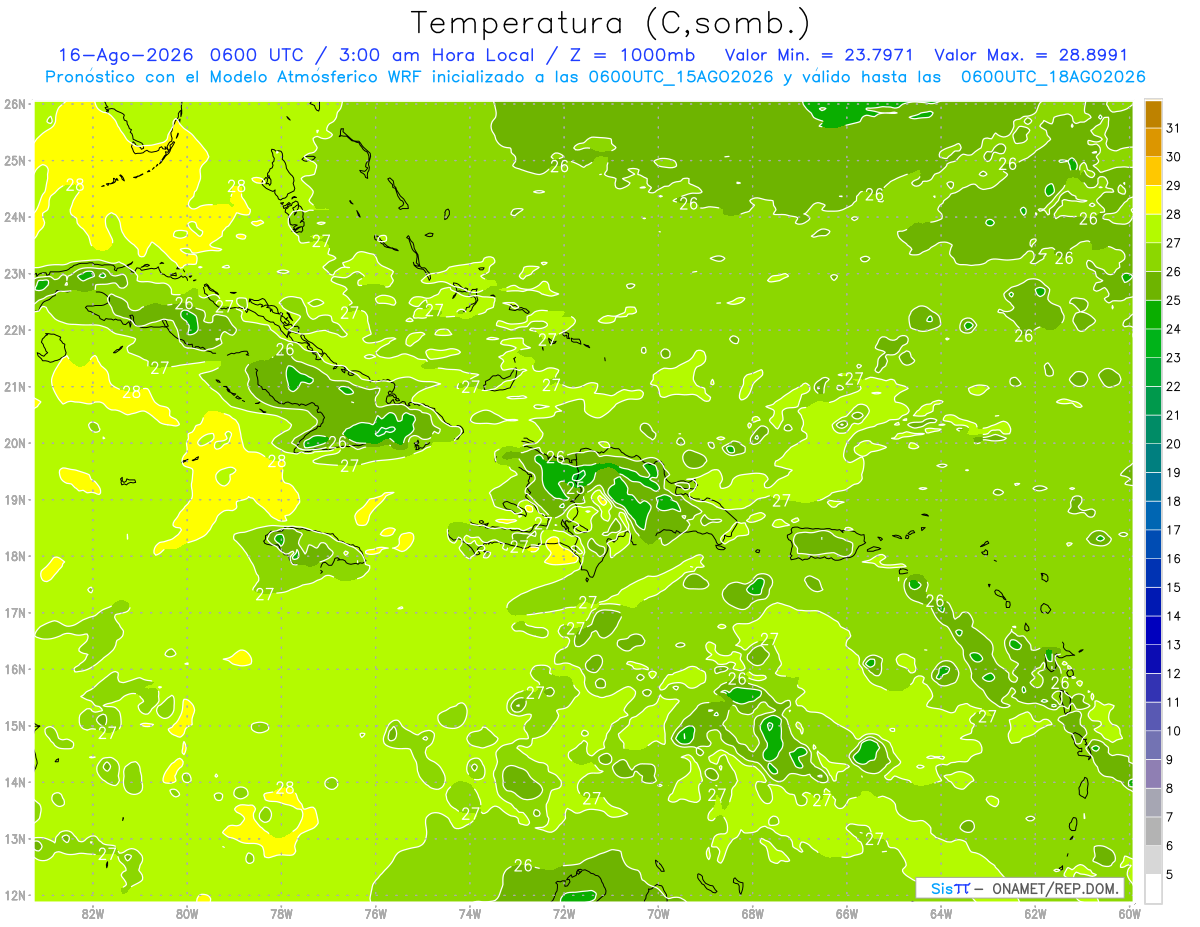
Task: Click the '68W' longitude label
Action: (x=753, y=913)
